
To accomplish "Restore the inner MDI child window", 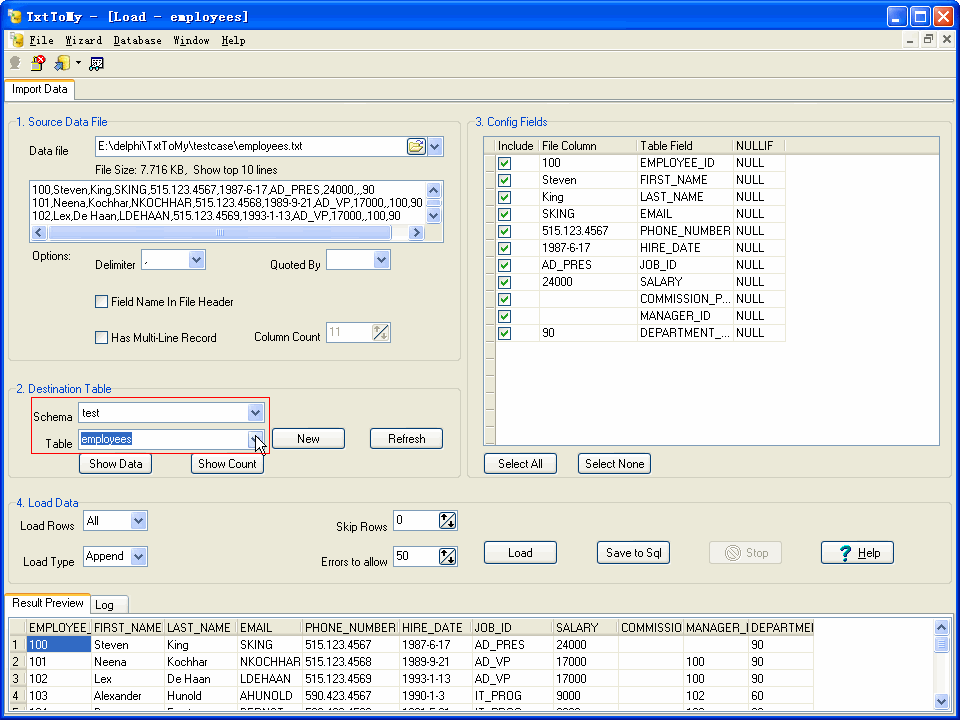I will pyautogui.click(x=928, y=40).
